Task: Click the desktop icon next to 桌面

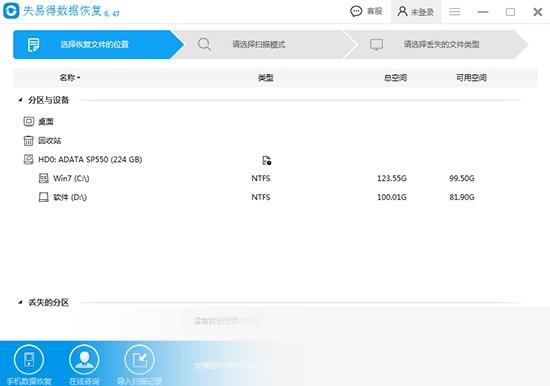Action: tap(28, 122)
